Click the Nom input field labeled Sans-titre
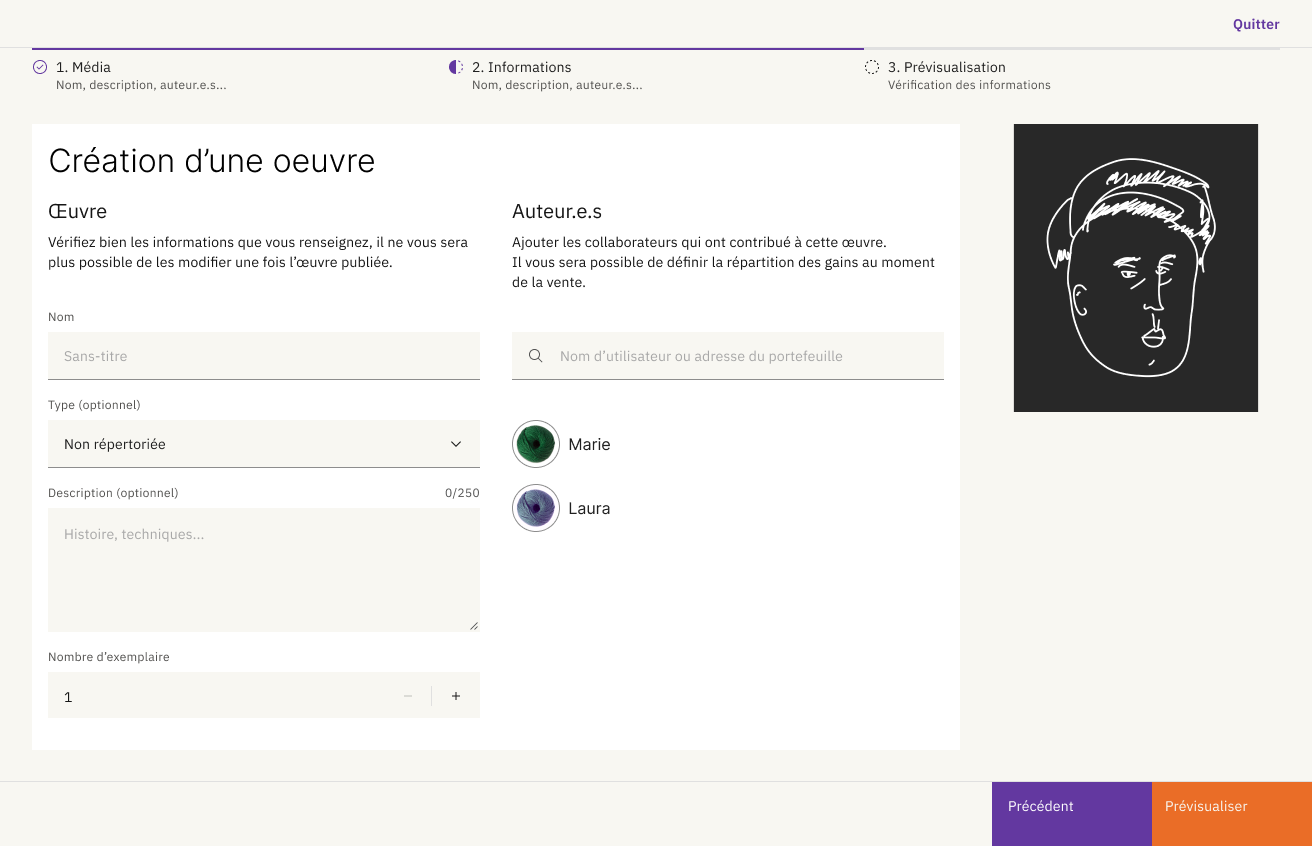The width and height of the screenshot is (1312, 846). pyautogui.click(x=263, y=355)
